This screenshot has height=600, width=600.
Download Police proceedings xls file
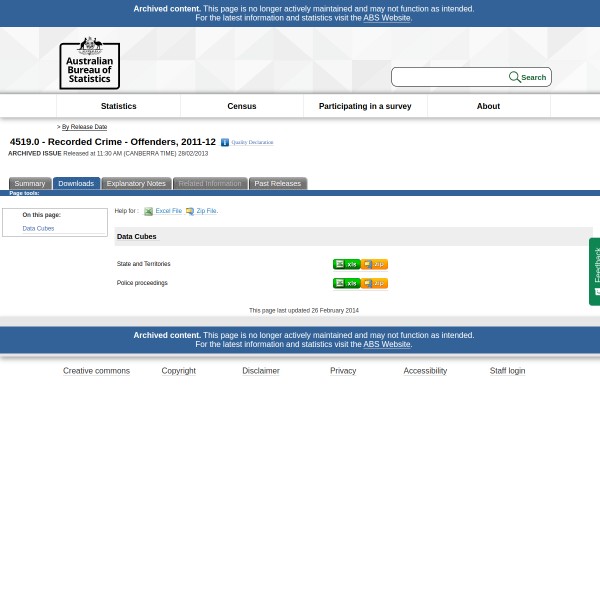(346, 283)
